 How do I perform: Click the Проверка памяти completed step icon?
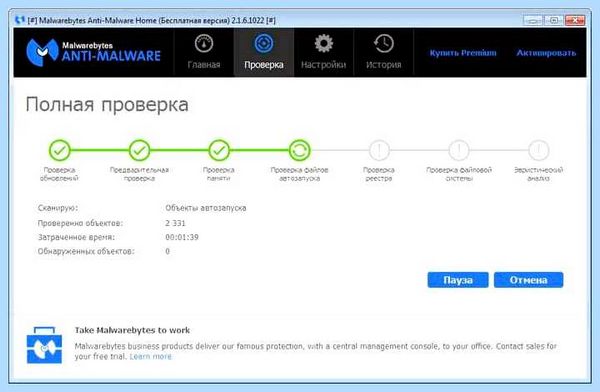[x=219, y=150]
